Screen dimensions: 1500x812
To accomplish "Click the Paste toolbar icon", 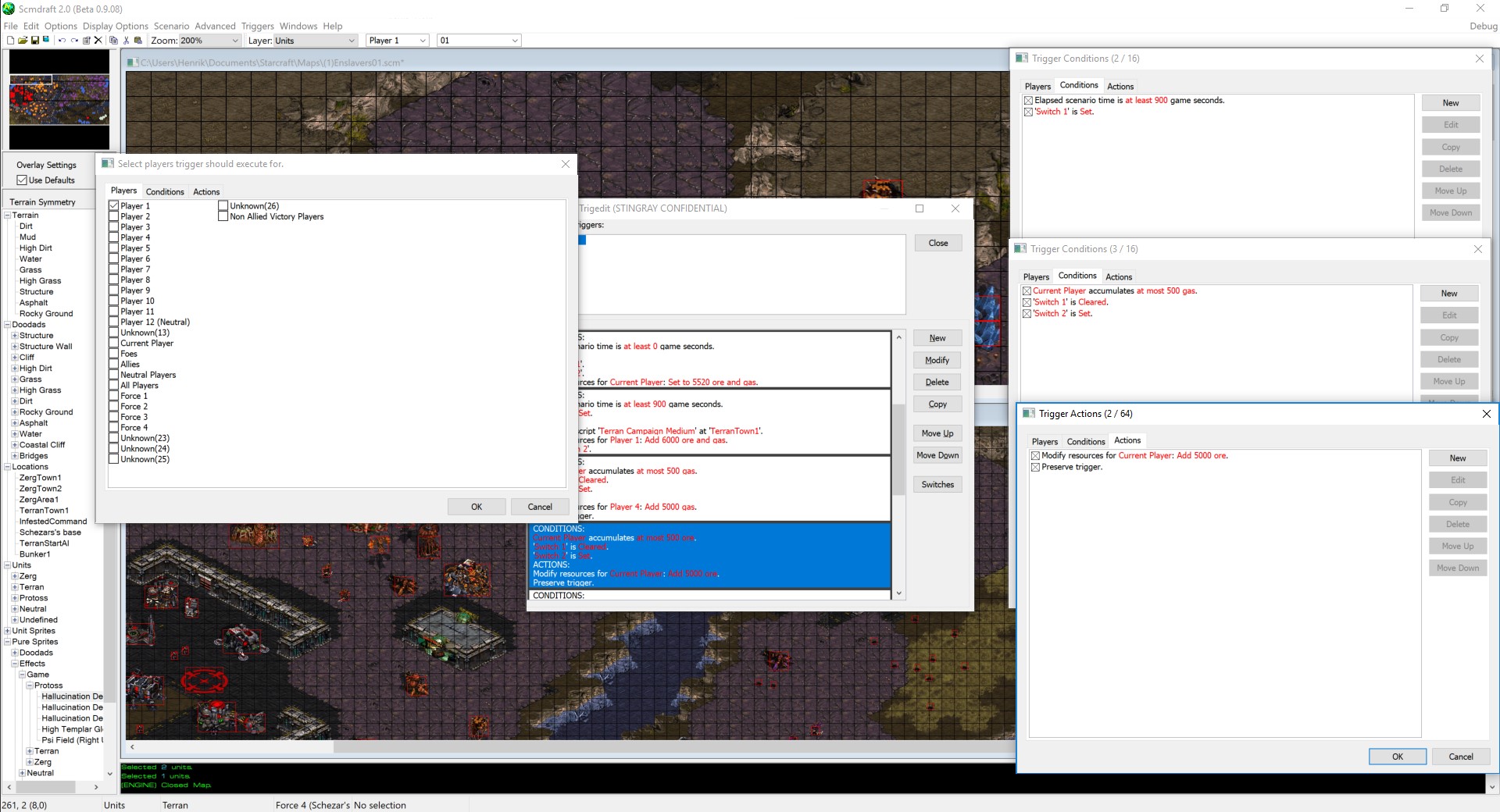I will tap(138, 41).
